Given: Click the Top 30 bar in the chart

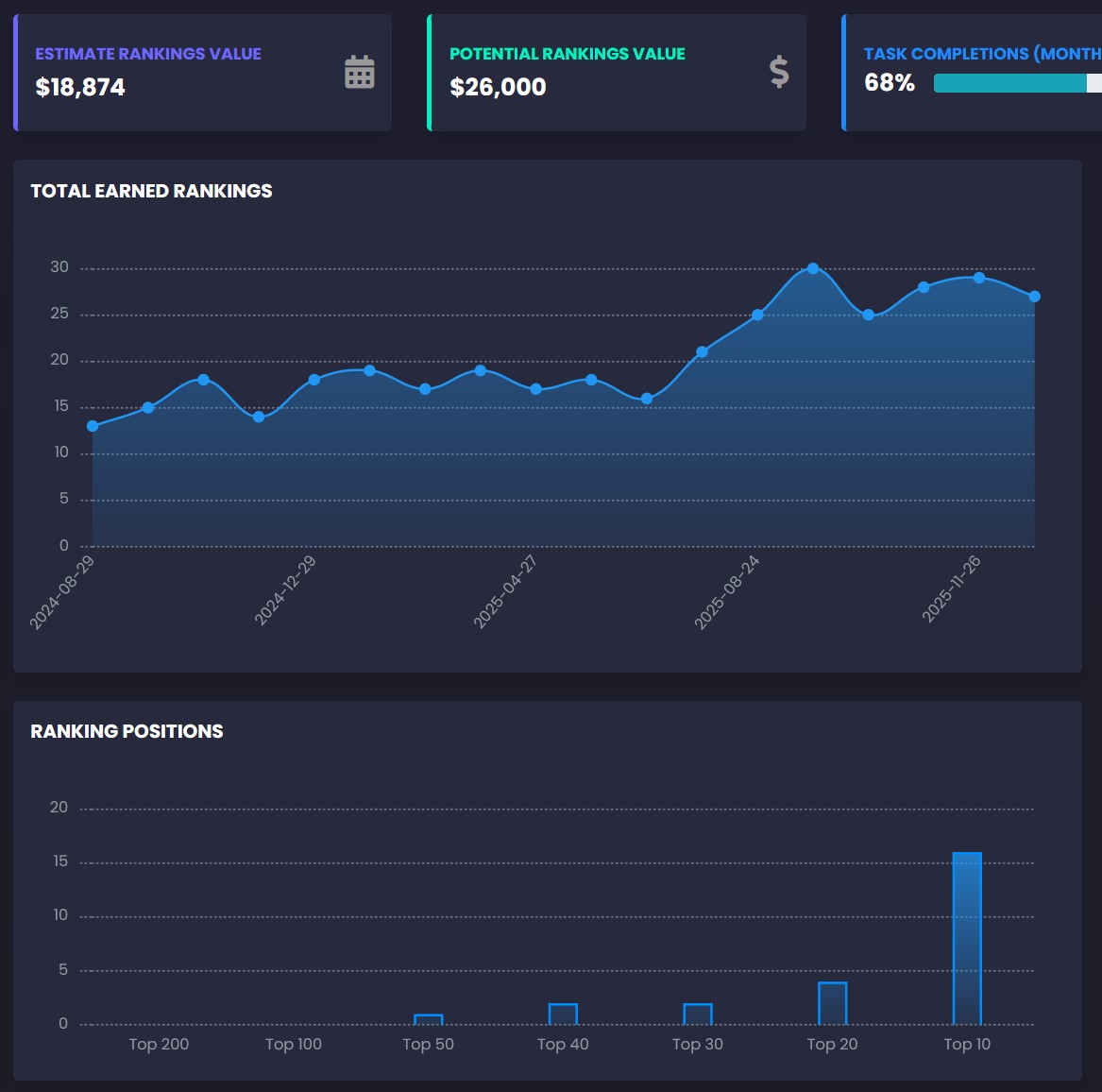Looking at the screenshot, I should [698, 1014].
